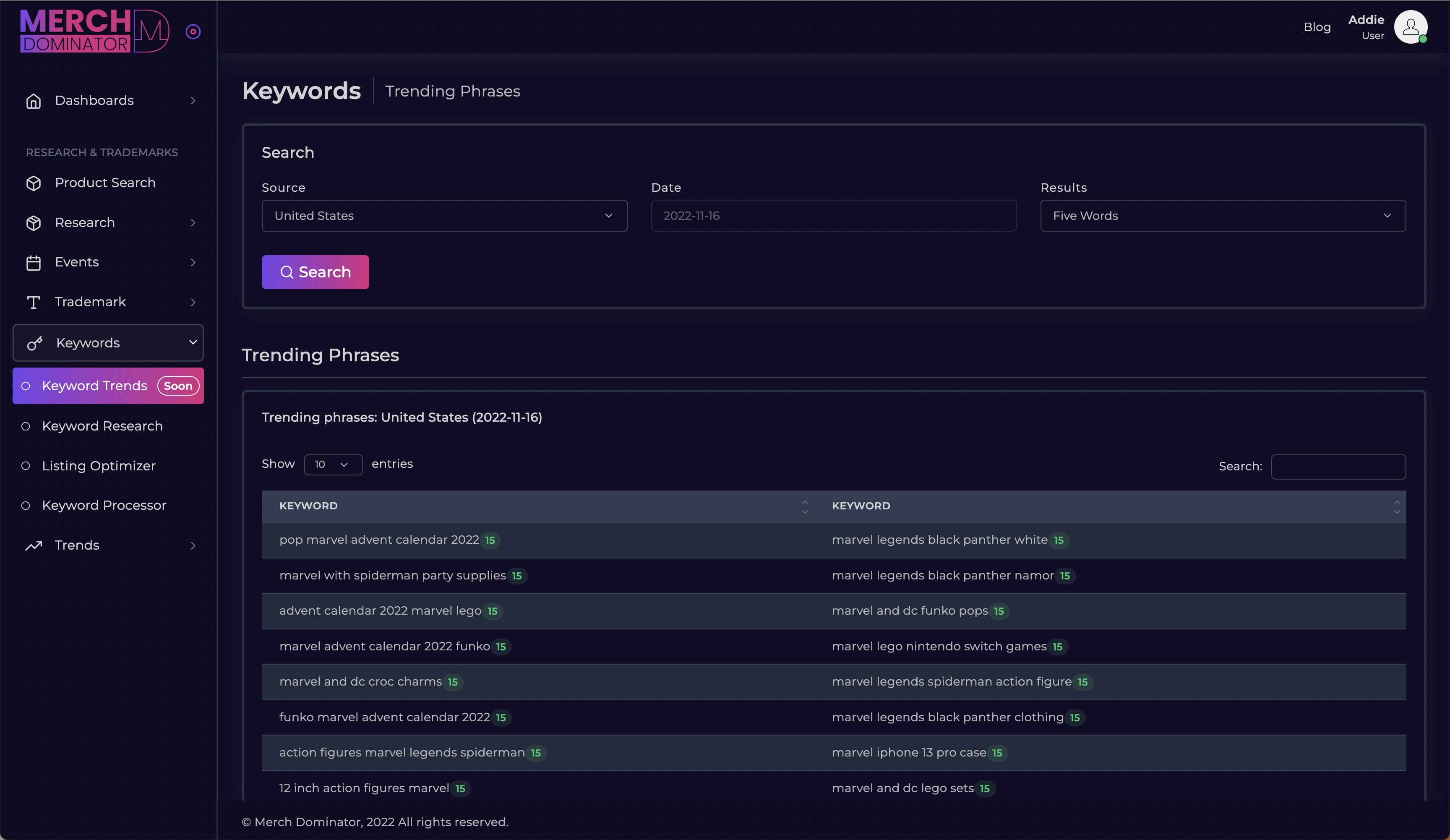
Task: Click the Keywords key icon
Action: [34, 343]
